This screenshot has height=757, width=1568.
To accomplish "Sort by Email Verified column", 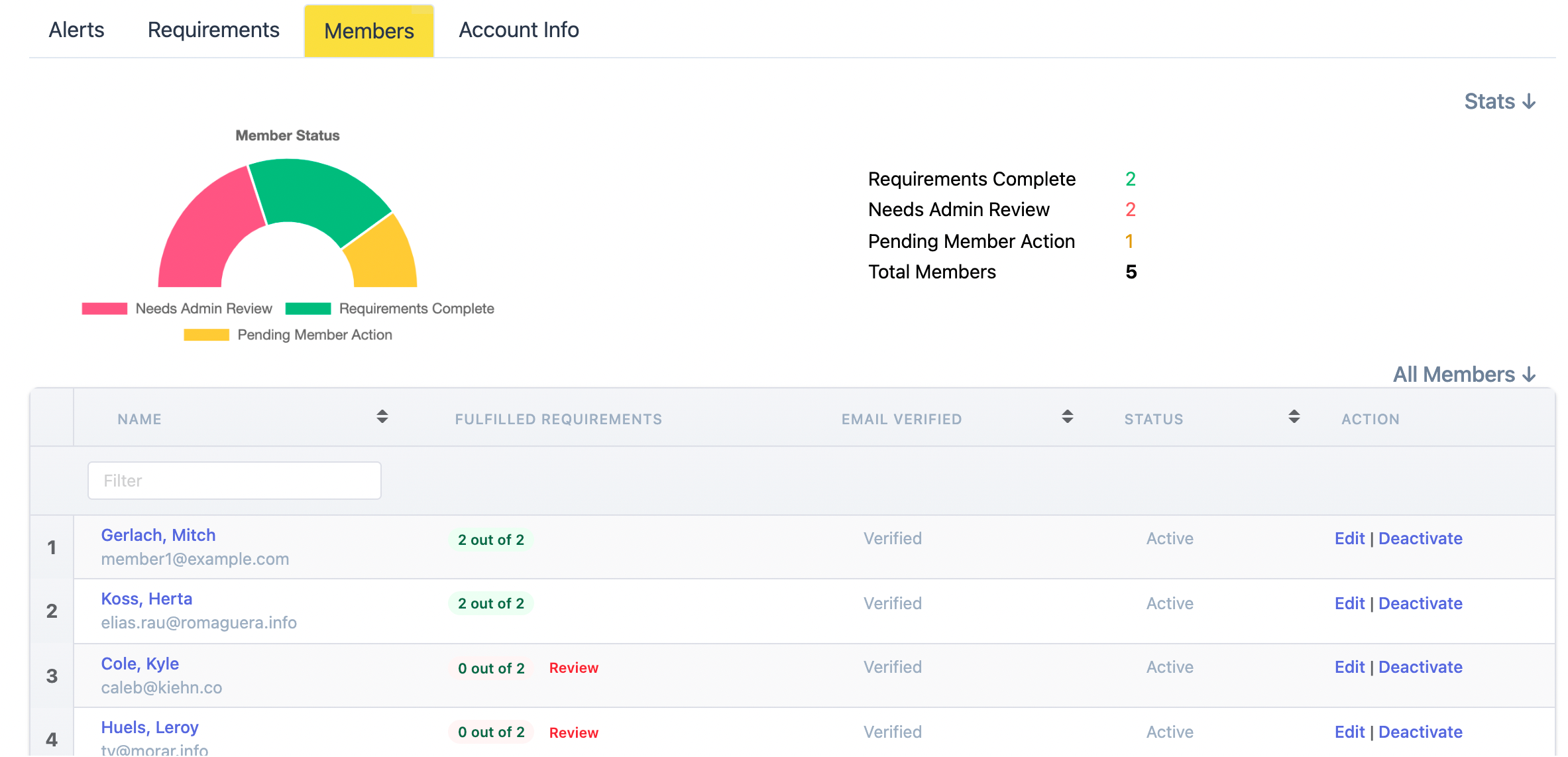I will (x=1068, y=417).
